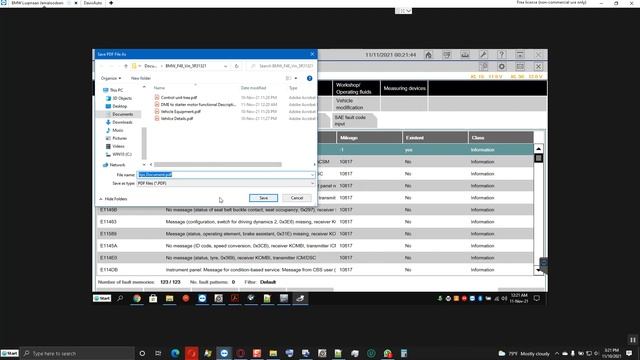Click the refresh icon beside the address bar
640x360 pixels.
pos(236,66)
